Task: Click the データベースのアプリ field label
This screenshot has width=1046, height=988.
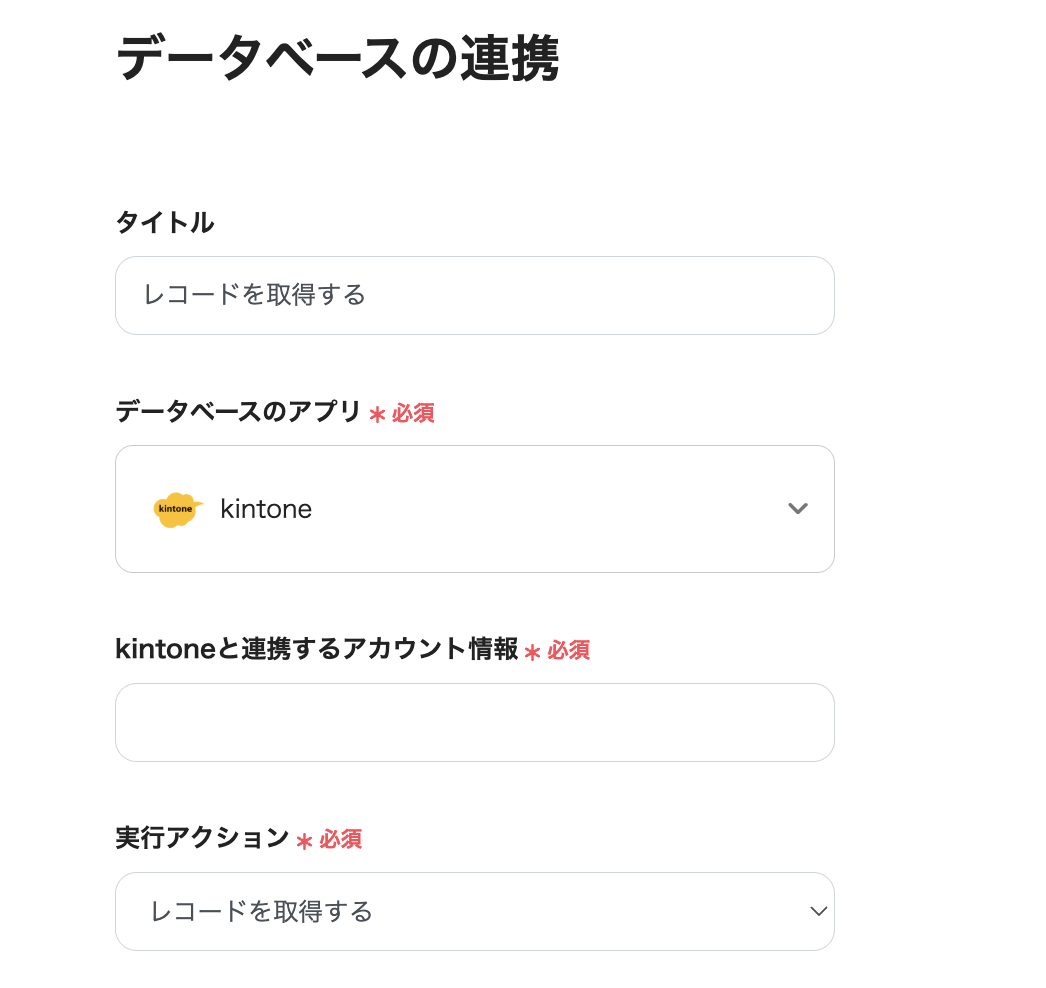Action: pyautogui.click(x=238, y=411)
